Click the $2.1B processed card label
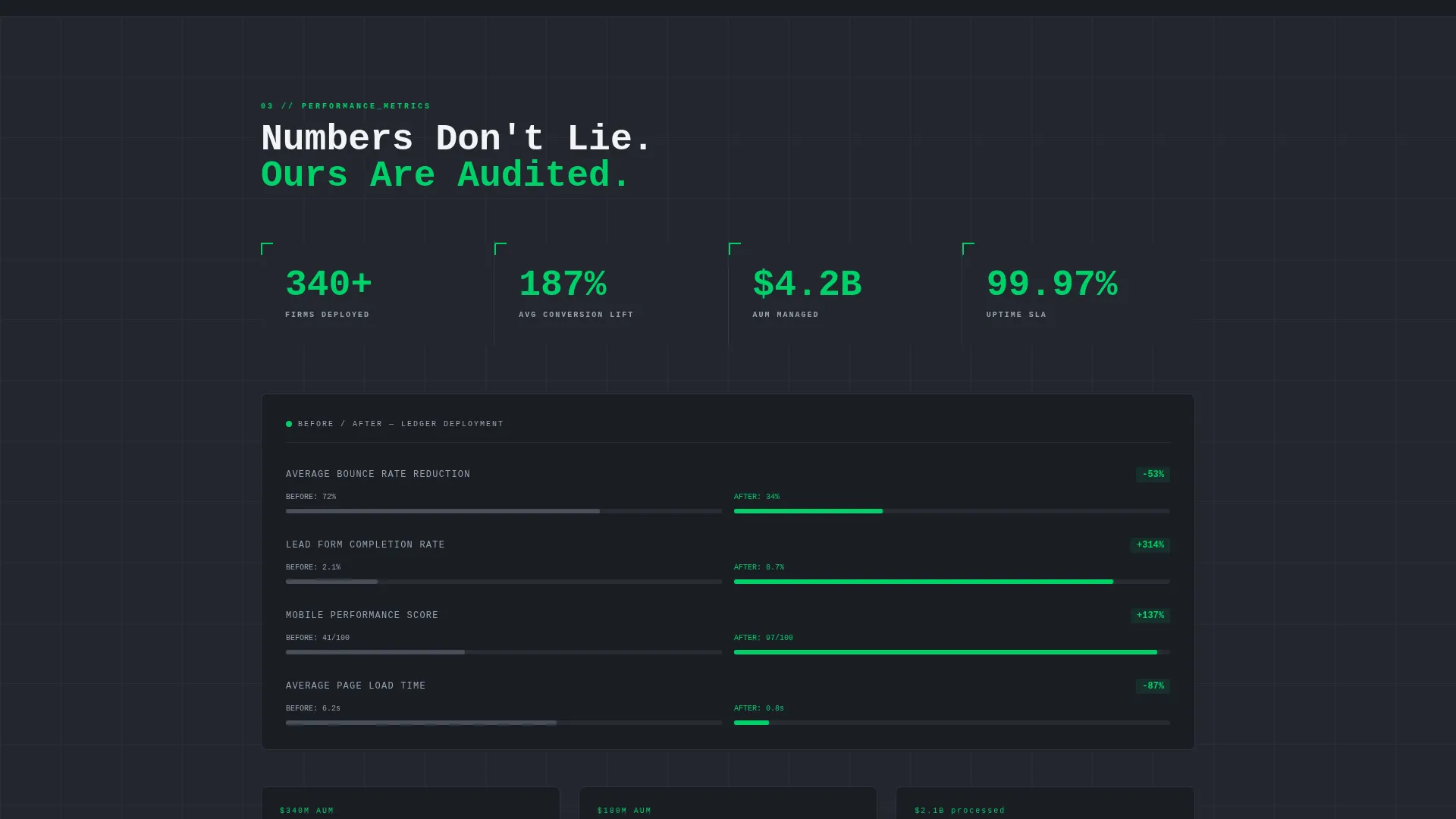Viewport: 1456px width, 819px height. pyautogui.click(x=960, y=811)
